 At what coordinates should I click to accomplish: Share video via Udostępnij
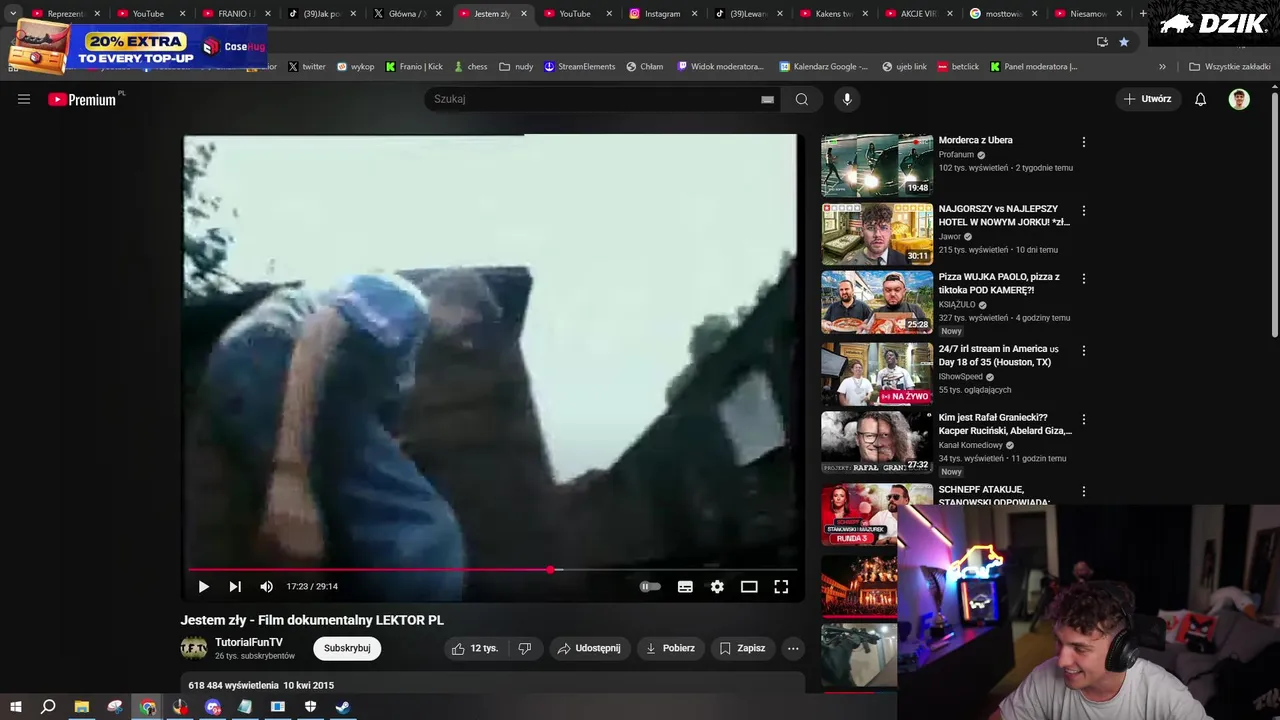(589, 648)
